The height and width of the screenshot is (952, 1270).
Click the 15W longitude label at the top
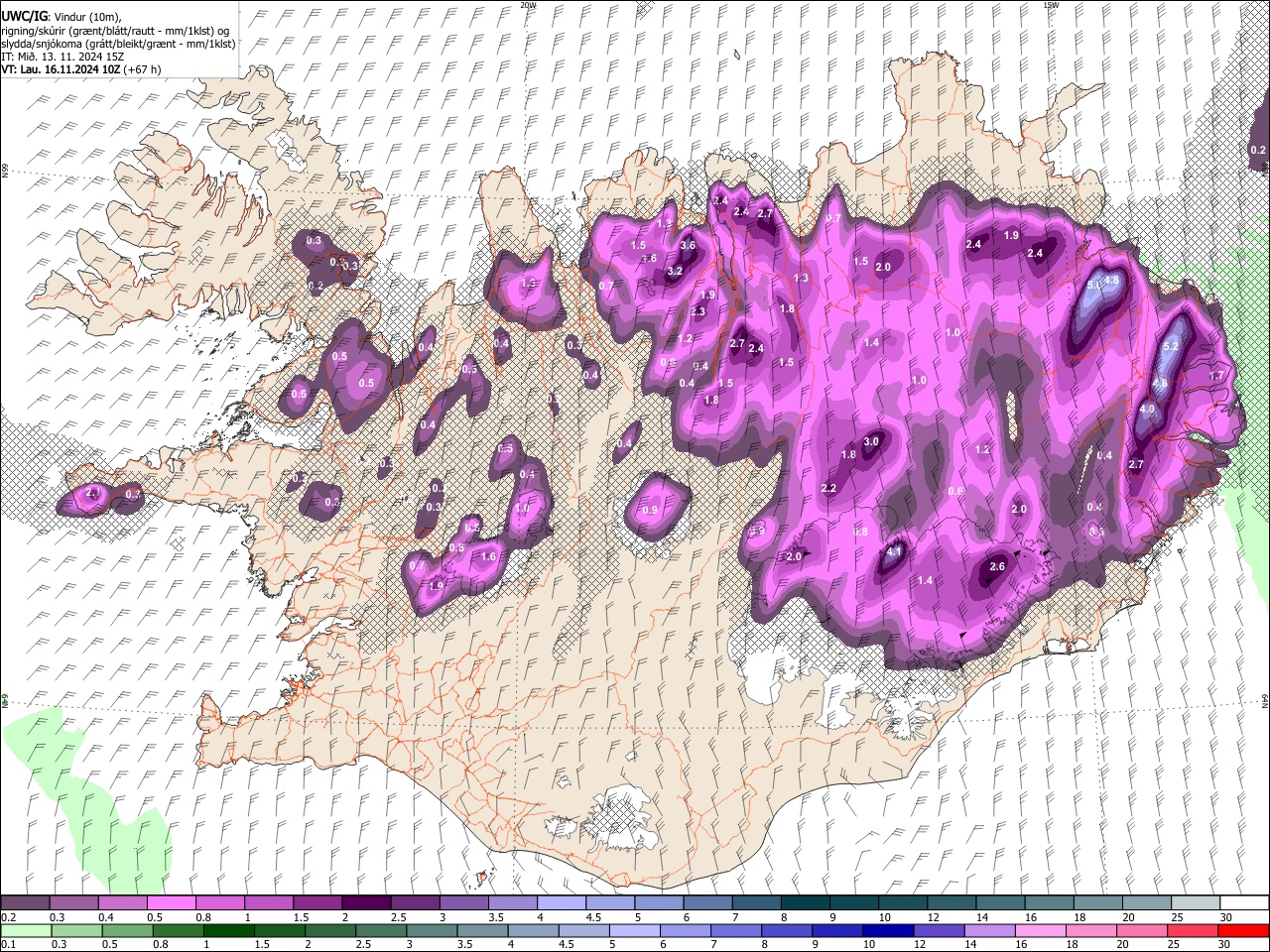[x=1051, y=5]
